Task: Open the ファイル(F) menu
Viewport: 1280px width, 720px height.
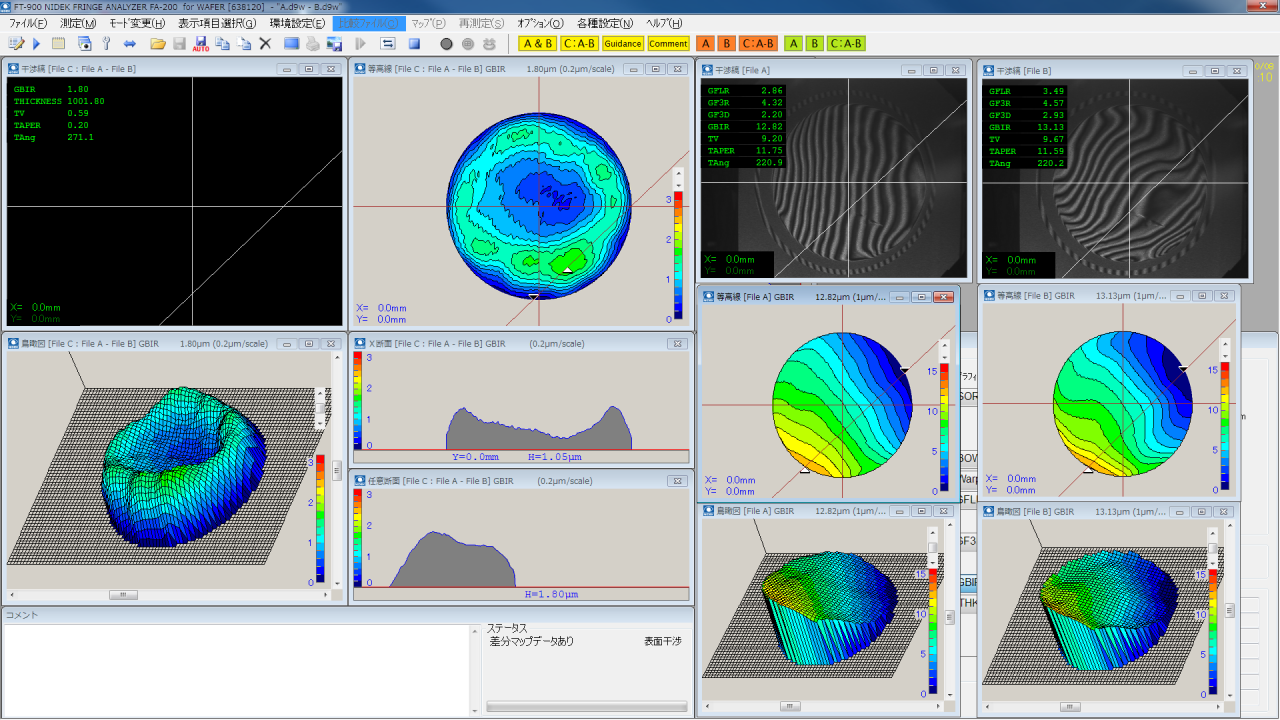Action: point(28,23)
